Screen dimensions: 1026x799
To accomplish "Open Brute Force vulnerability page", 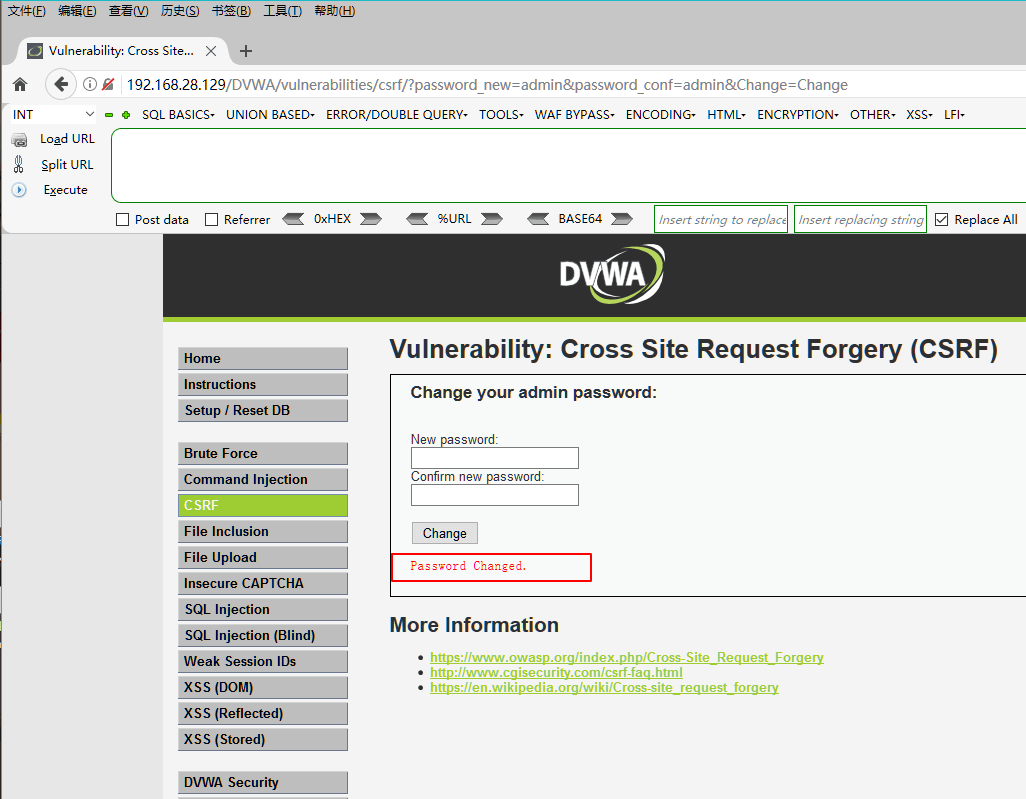I will point(262,453).
